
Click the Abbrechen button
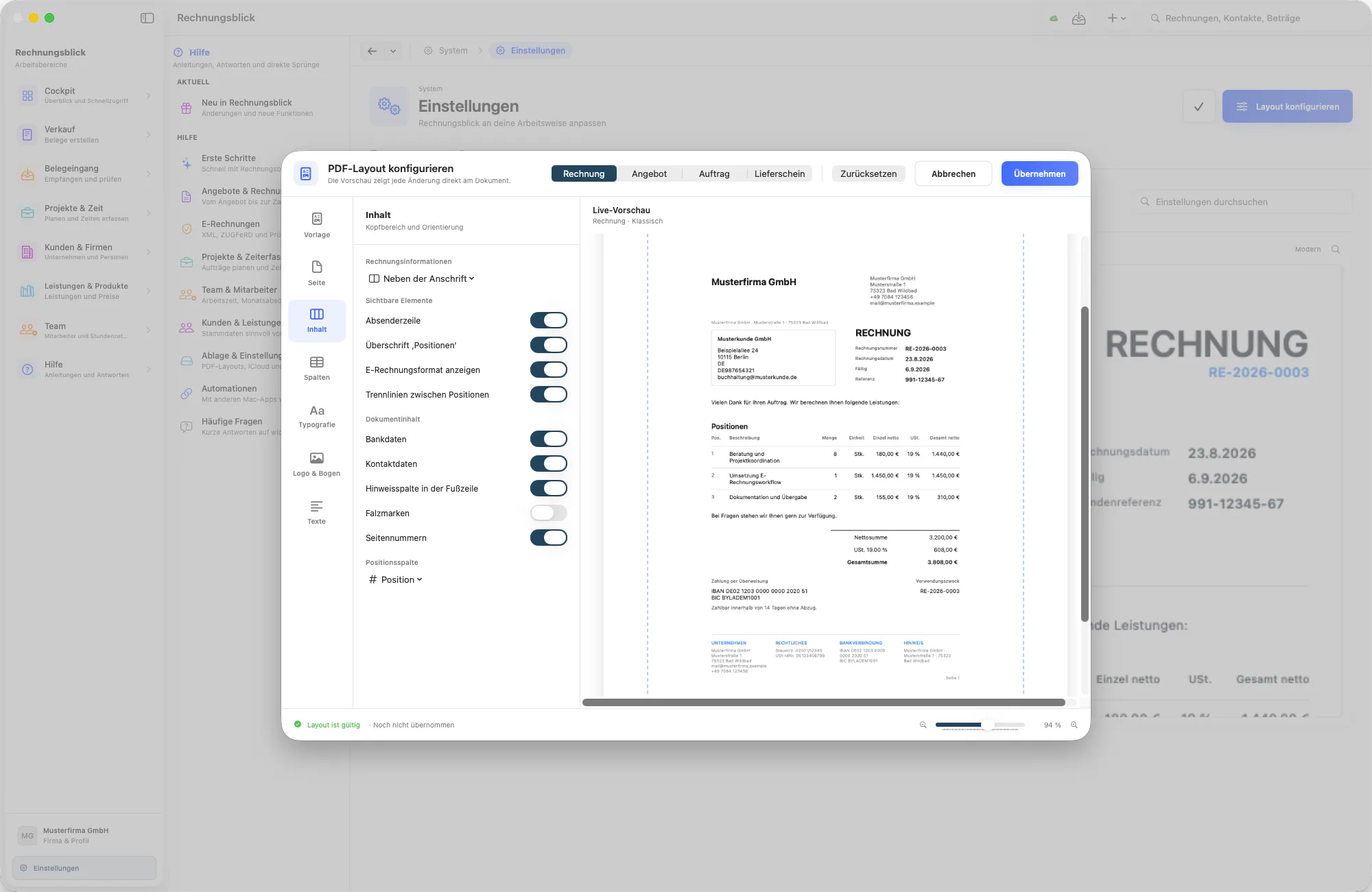(954, 173)
